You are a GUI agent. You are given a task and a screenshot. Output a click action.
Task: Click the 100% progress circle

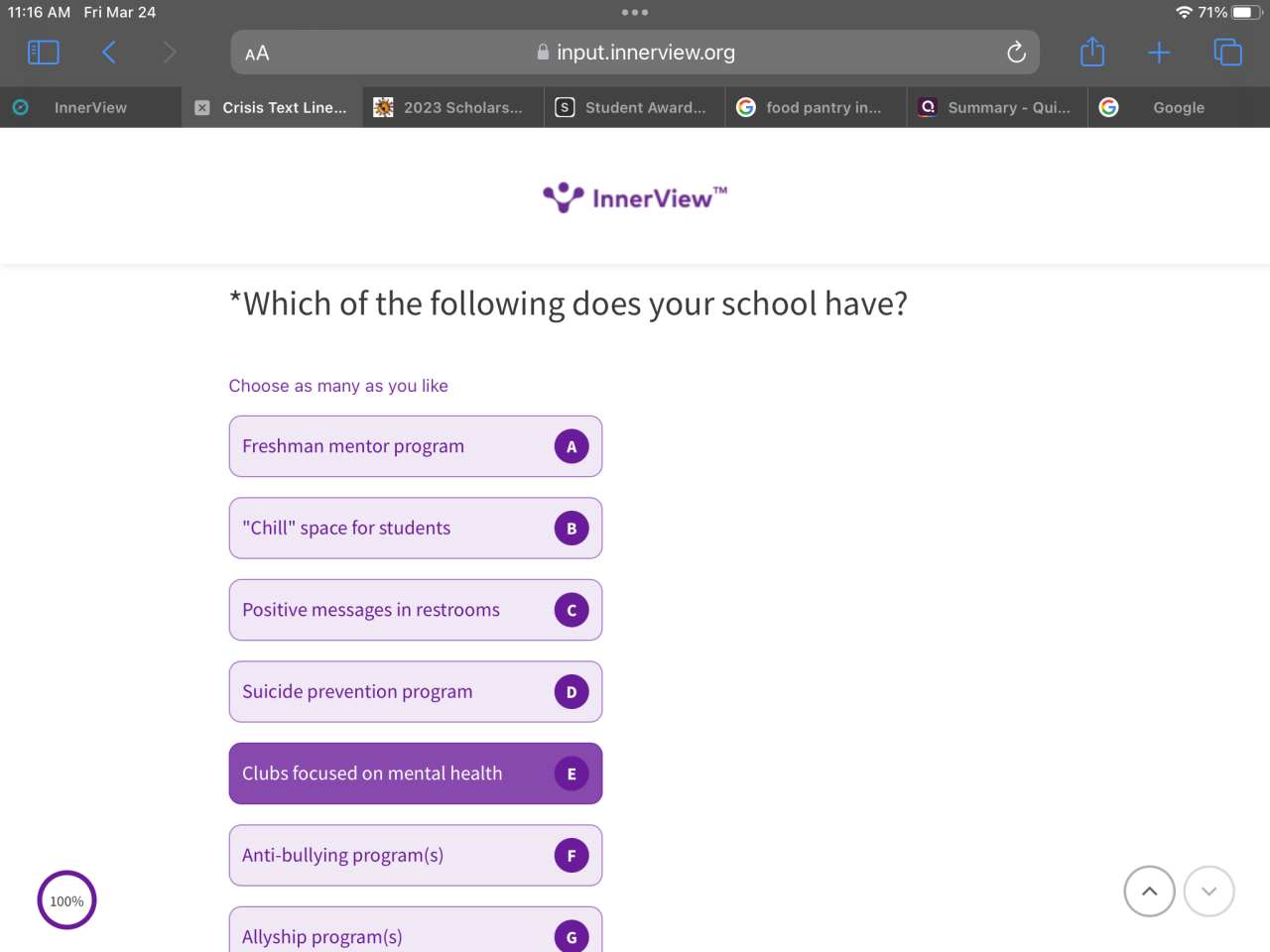coord(66,900)
